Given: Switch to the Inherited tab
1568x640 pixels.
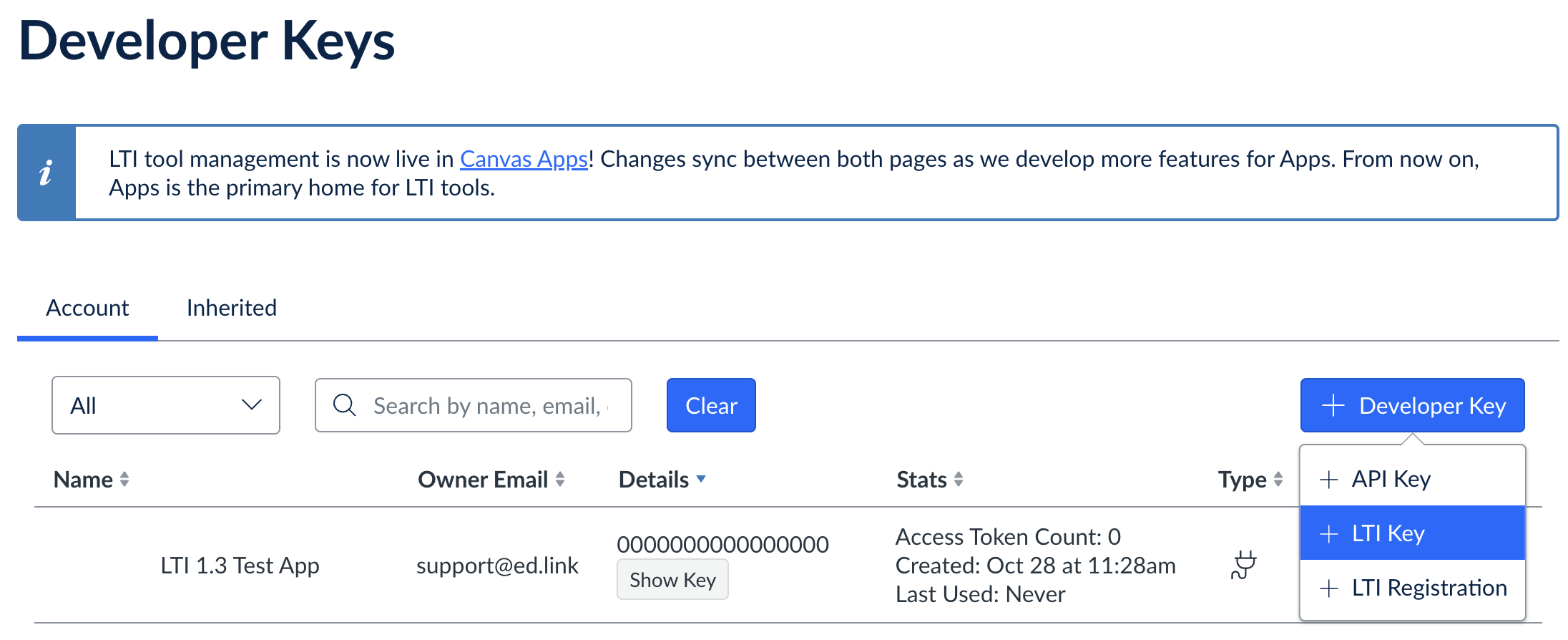Looking at the screenshot, I should [230, 307].
